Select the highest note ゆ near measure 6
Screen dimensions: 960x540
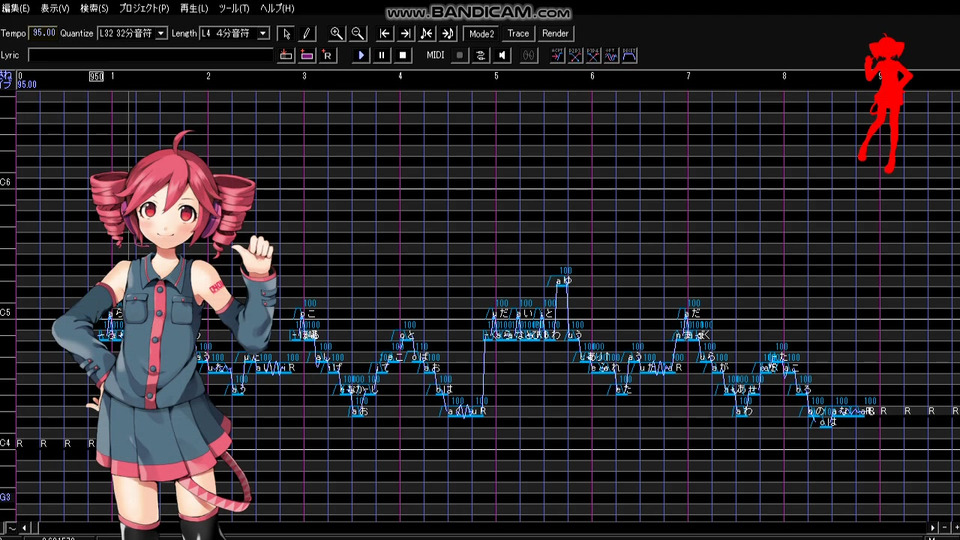[561, 281]
